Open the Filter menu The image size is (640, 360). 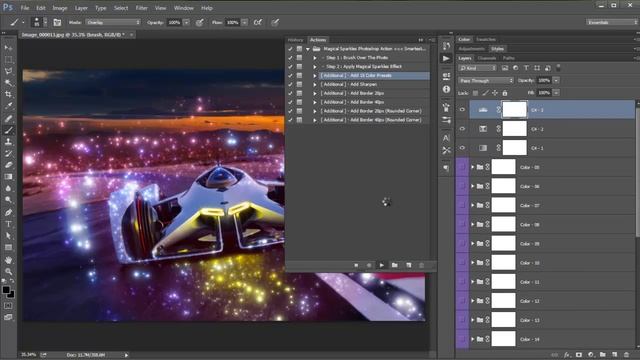(141, 8)
